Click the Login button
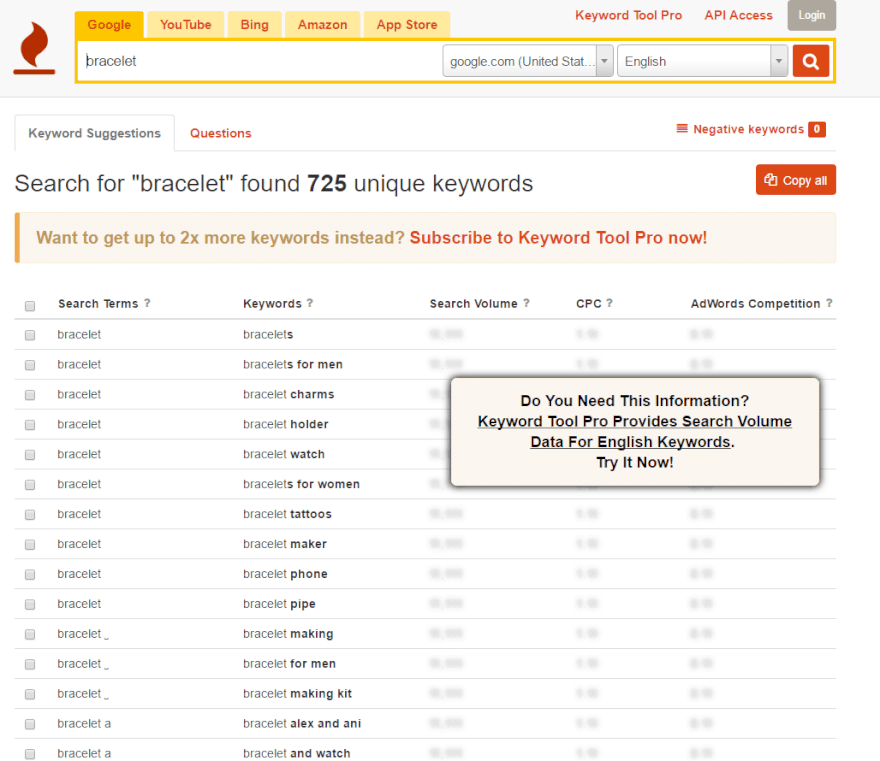Screen dimensions: 880x761 (811, 15)
